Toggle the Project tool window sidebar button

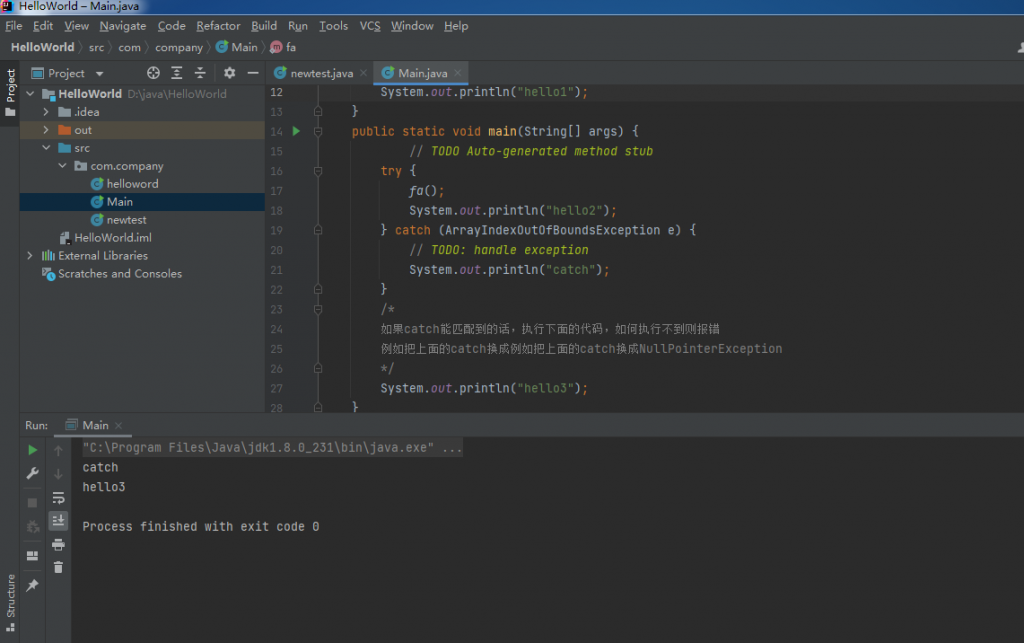point(10,93)
